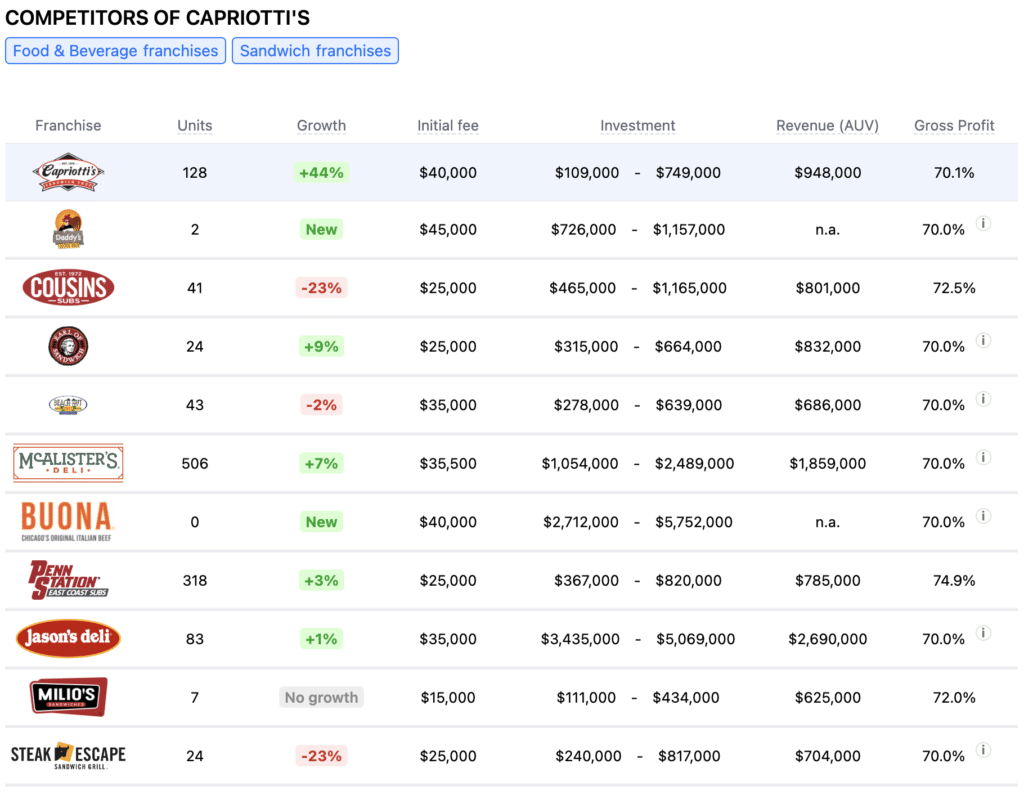Screen dimensions: 1024x800
Task: Click the -23% badge in Cousins Subs row
Action: coord(321,287)
